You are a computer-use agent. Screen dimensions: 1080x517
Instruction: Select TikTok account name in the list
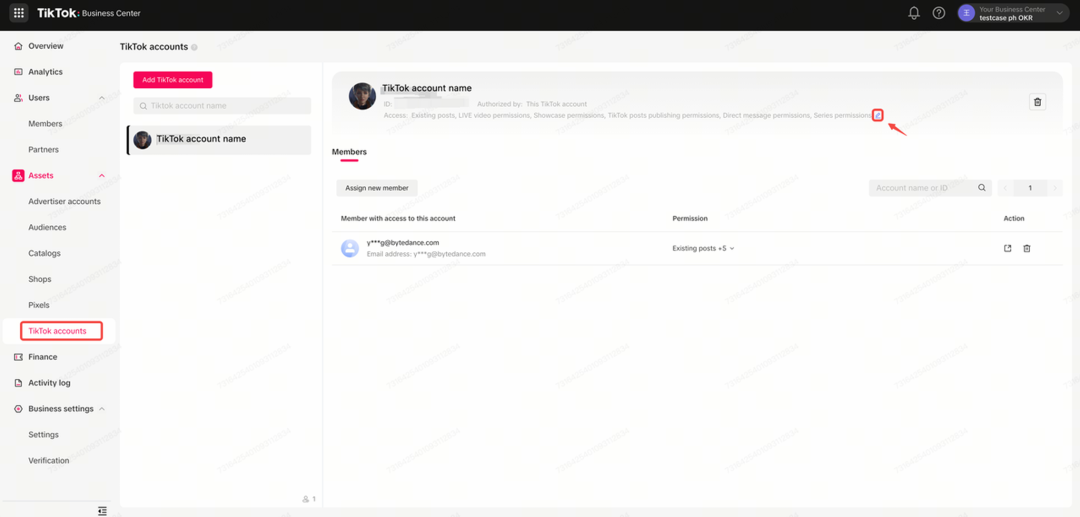tap(220, 140)
